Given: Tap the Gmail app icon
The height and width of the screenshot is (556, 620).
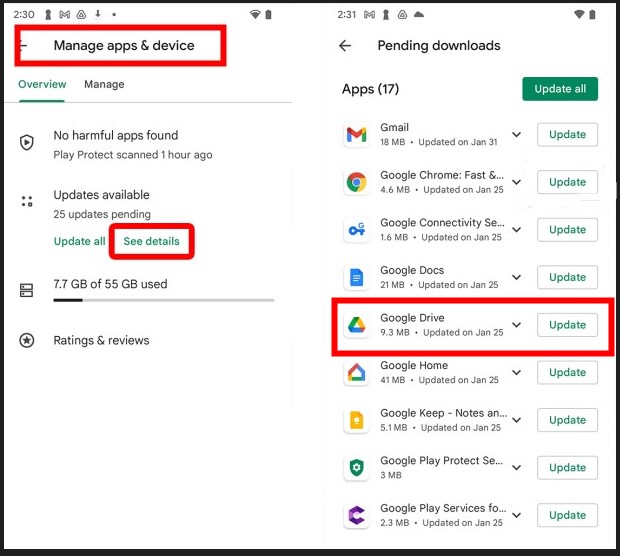Looking at the screenshot, I should [356, 135].
